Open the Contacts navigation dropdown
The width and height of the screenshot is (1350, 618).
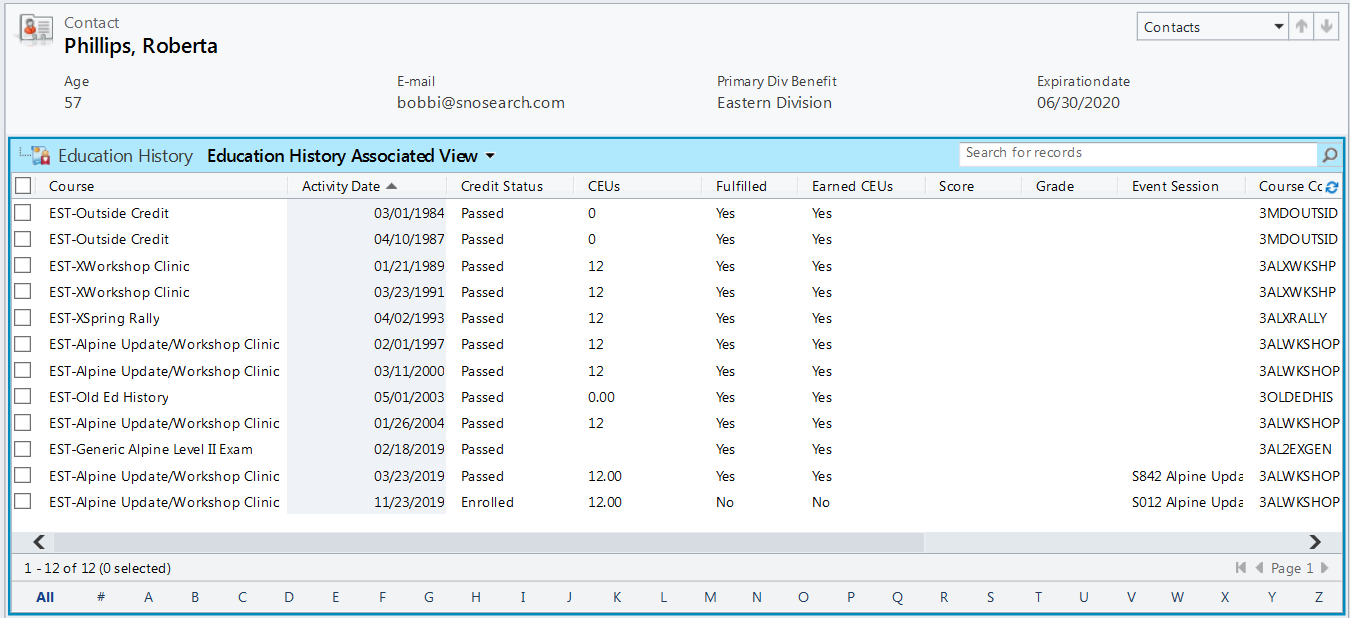coord(1212,27)
